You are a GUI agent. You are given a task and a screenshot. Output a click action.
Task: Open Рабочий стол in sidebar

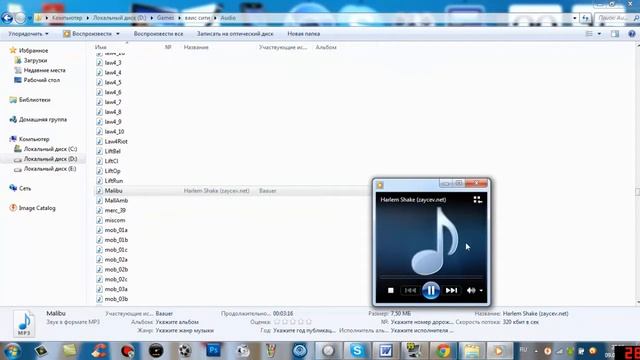pos(42,80)
